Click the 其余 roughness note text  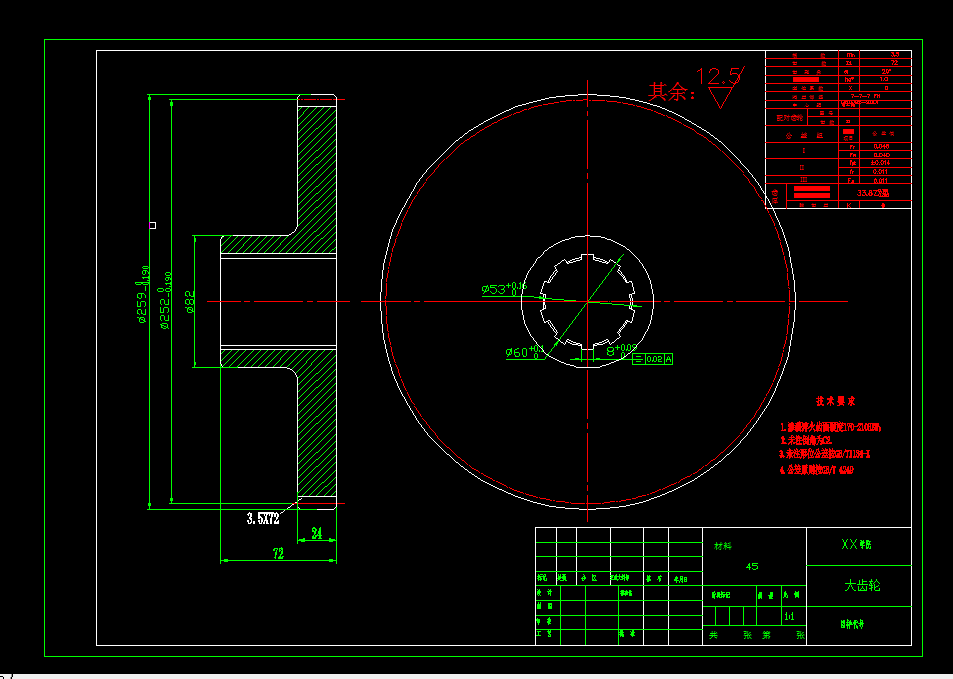coord(671,91)
